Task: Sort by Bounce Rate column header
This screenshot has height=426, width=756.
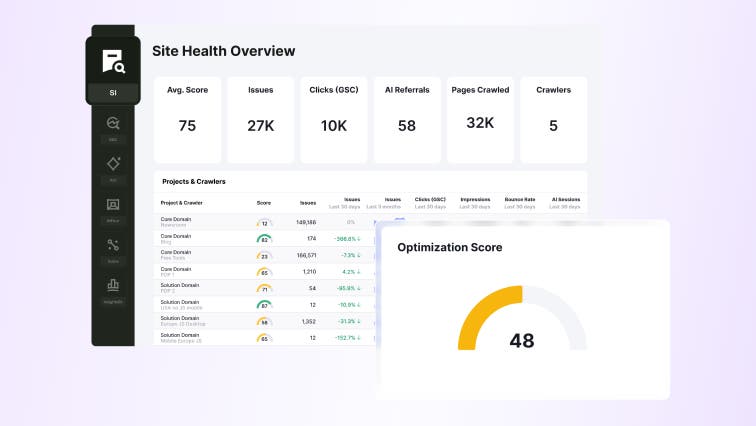Action: (x=520, y=200)
